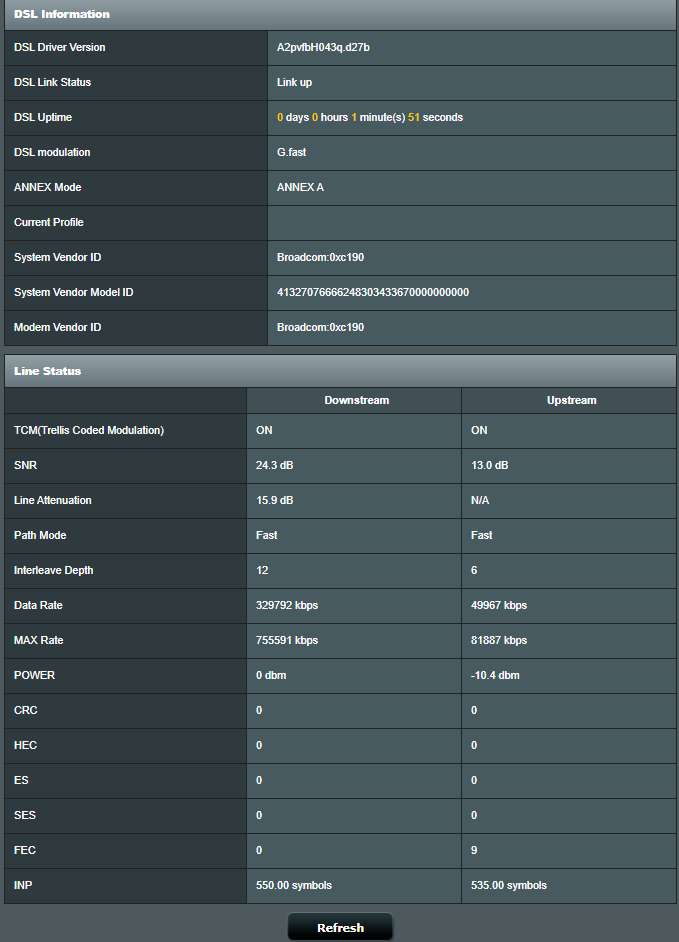Click the ANNEX A mode value
The width and height of the screenshot is (679, 942).
pyautogui.click(x=300, y=187)
